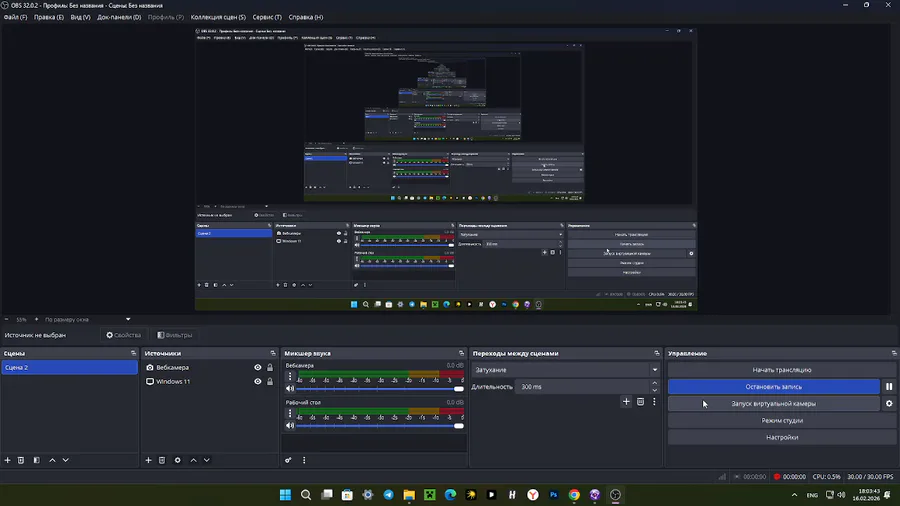Image resolution: width=900 pixels, height=506 pixels.
Task: Move scene up arrow in the Scenes panel
Action: tap(52, 460)
